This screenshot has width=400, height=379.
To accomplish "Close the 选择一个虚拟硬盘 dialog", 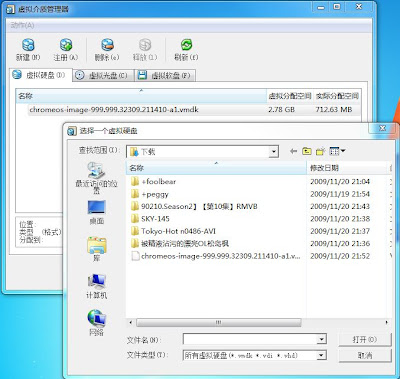I will (x=383, y=128).
